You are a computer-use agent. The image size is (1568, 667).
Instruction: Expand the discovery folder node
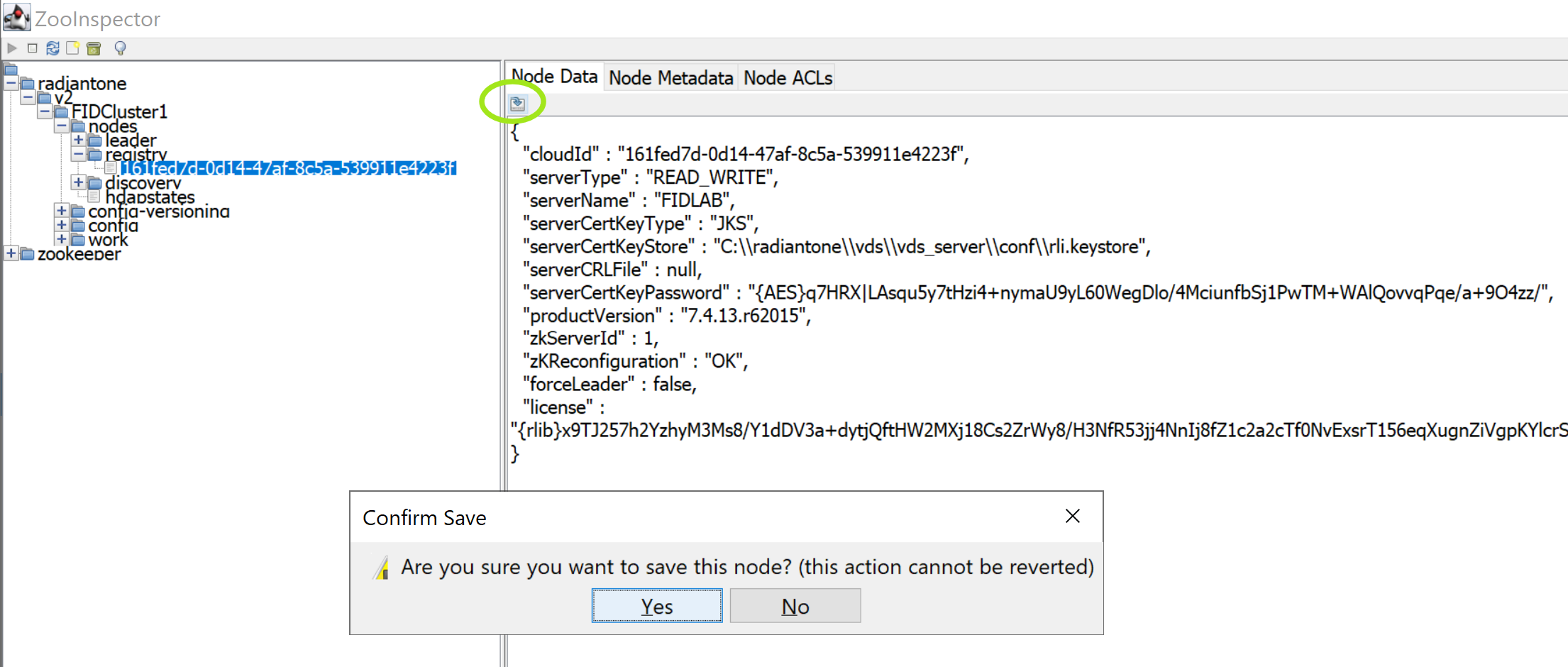point(79,182)
